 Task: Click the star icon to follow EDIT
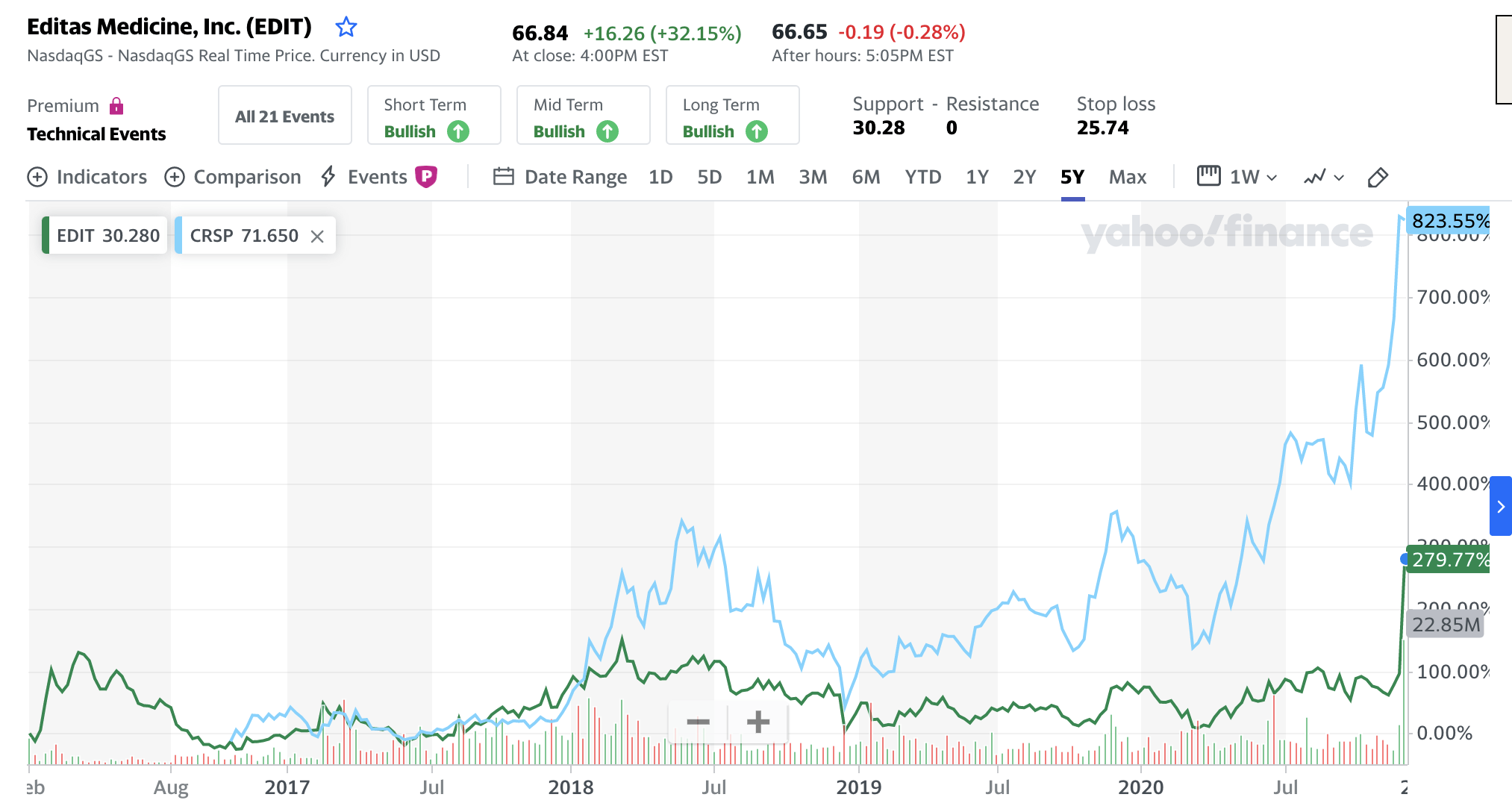346,28
